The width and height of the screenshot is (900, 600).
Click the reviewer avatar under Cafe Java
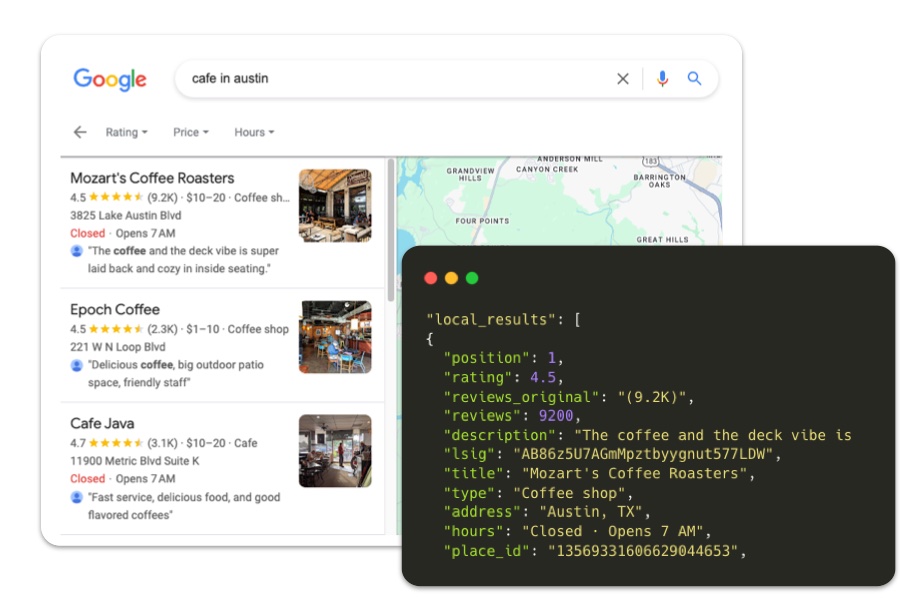click(75, 497)
